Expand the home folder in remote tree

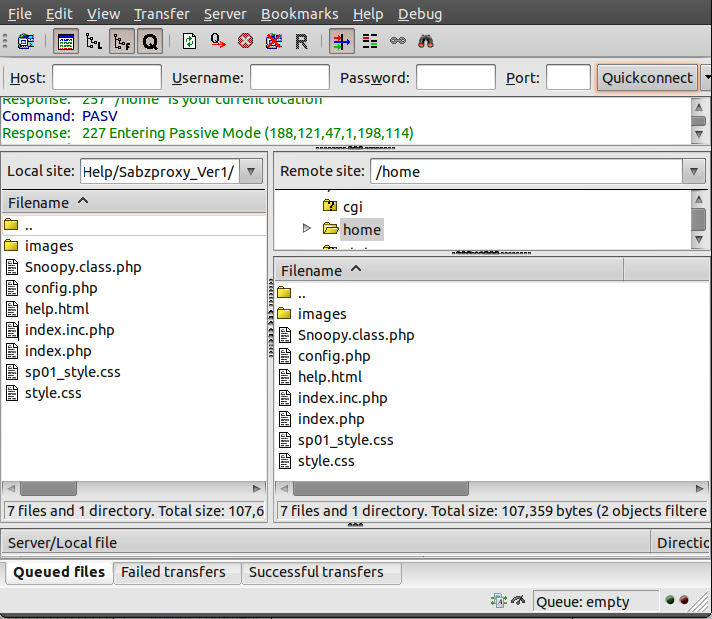click(x=307, y=229)
